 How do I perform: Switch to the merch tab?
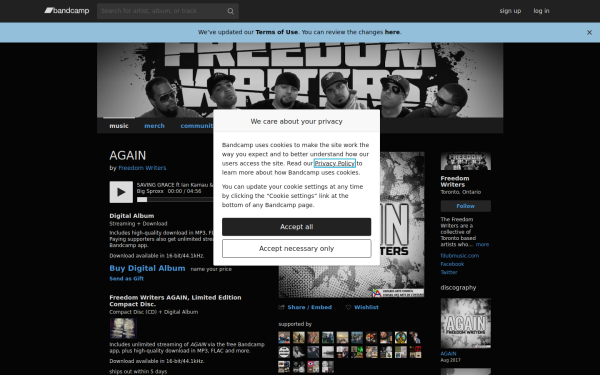point(154,126)
